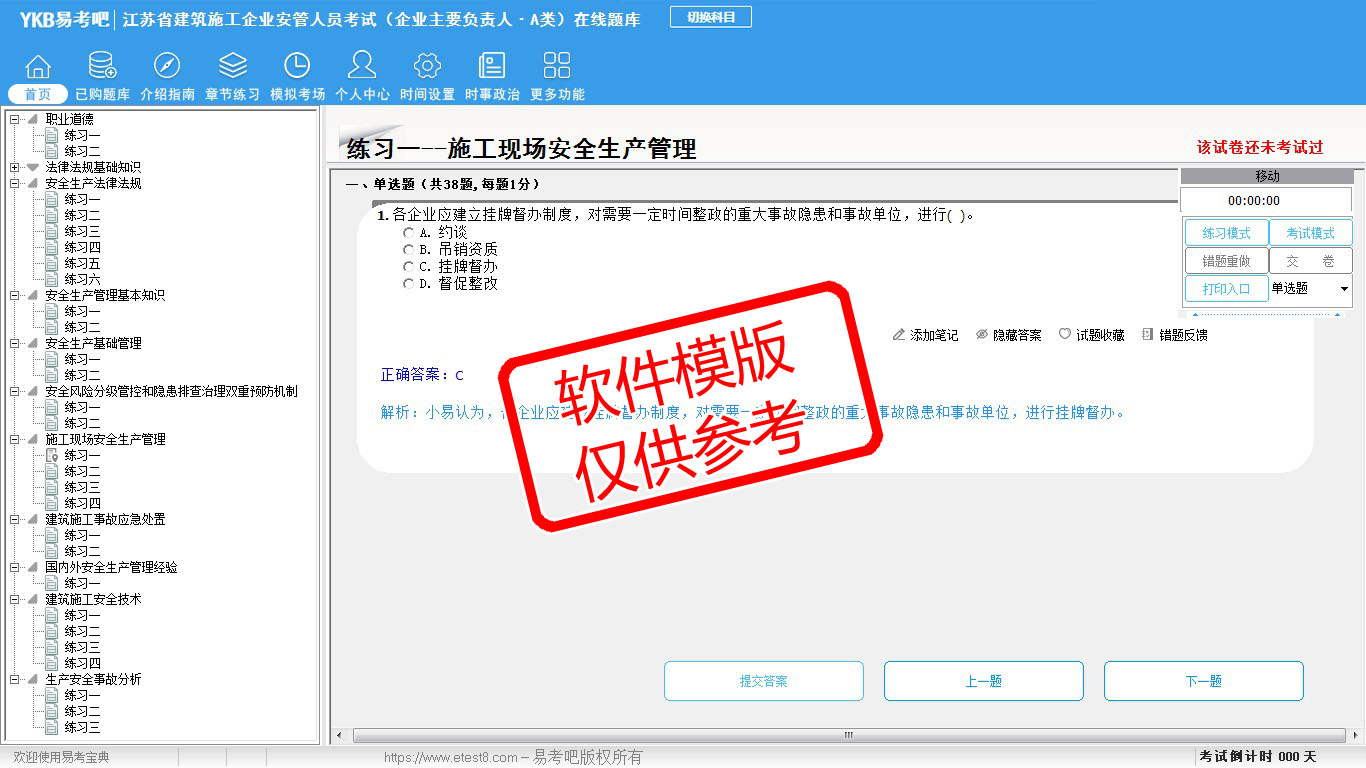Collapse the 职业道德 tree node
This screenshot has height=768, width=1366.
click(x=14, y=120)
